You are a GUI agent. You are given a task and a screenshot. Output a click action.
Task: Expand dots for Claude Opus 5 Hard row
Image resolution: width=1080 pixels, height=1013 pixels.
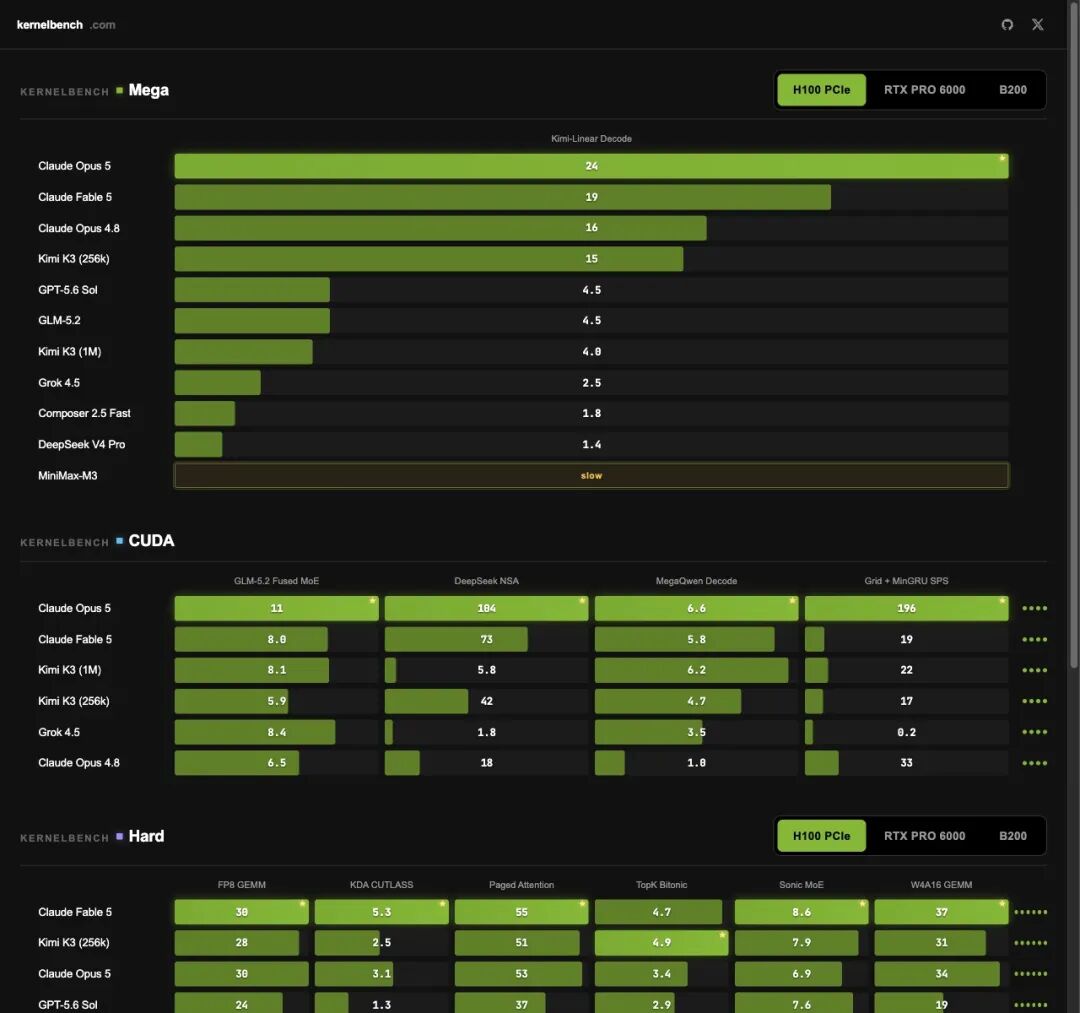pyautogui.click(x=1031, y=974)
